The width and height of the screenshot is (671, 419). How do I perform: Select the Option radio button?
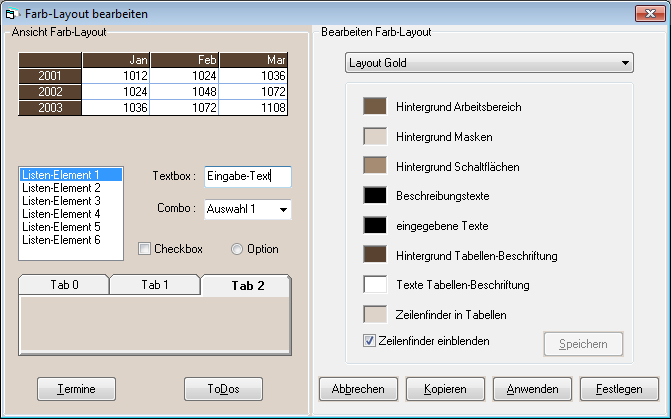[x=237, y=249]
